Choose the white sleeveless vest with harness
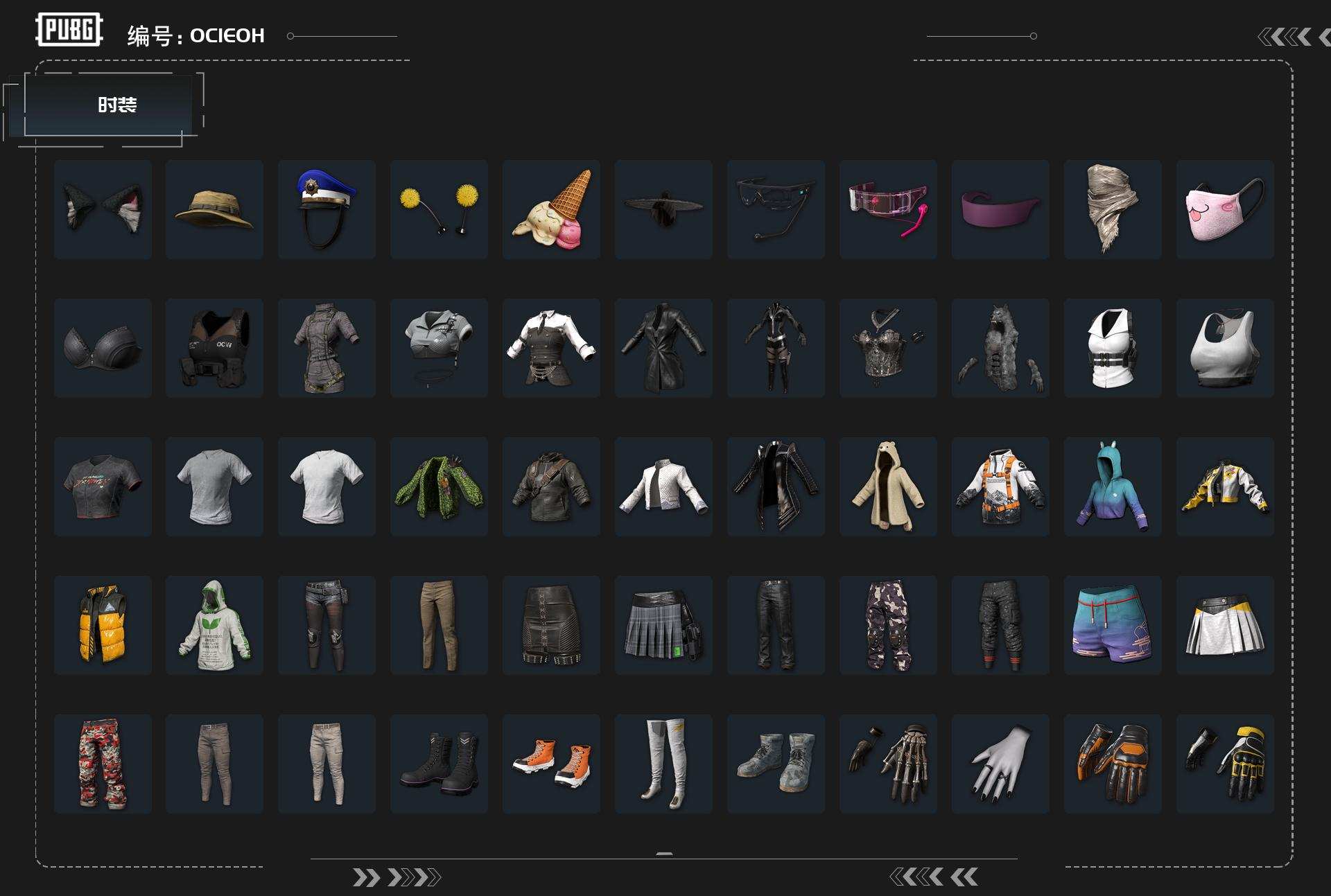The height and width of the screenshot is (896, 1331). (x=1113, y=348)
